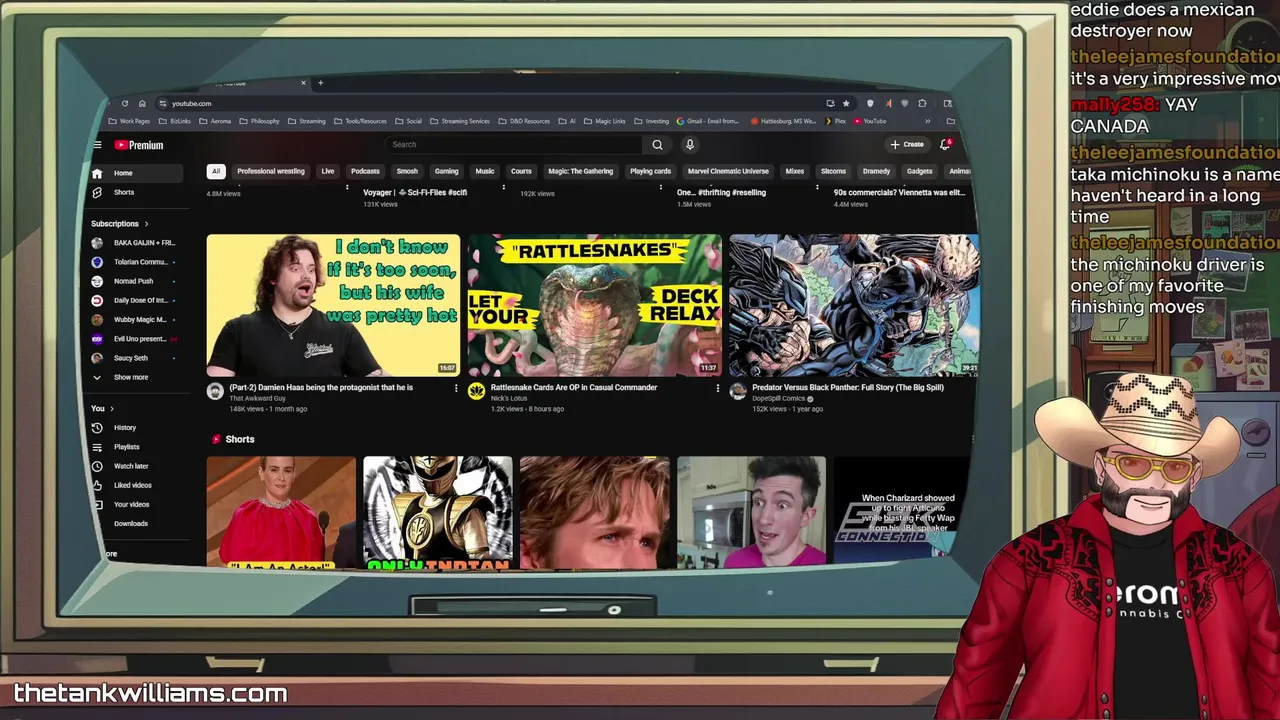
Task: Select the Marvel Cinematic Universe chip
Action: click(x=728, y=171)
